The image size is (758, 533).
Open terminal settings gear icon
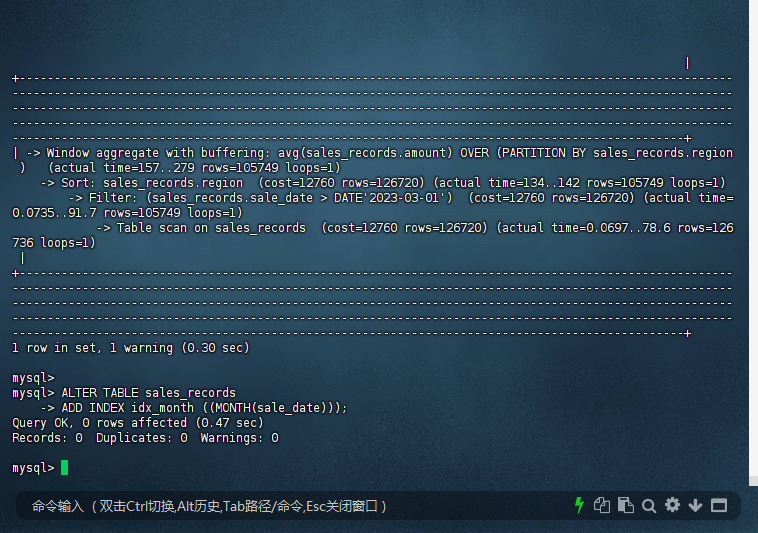(x=672, y=505)
